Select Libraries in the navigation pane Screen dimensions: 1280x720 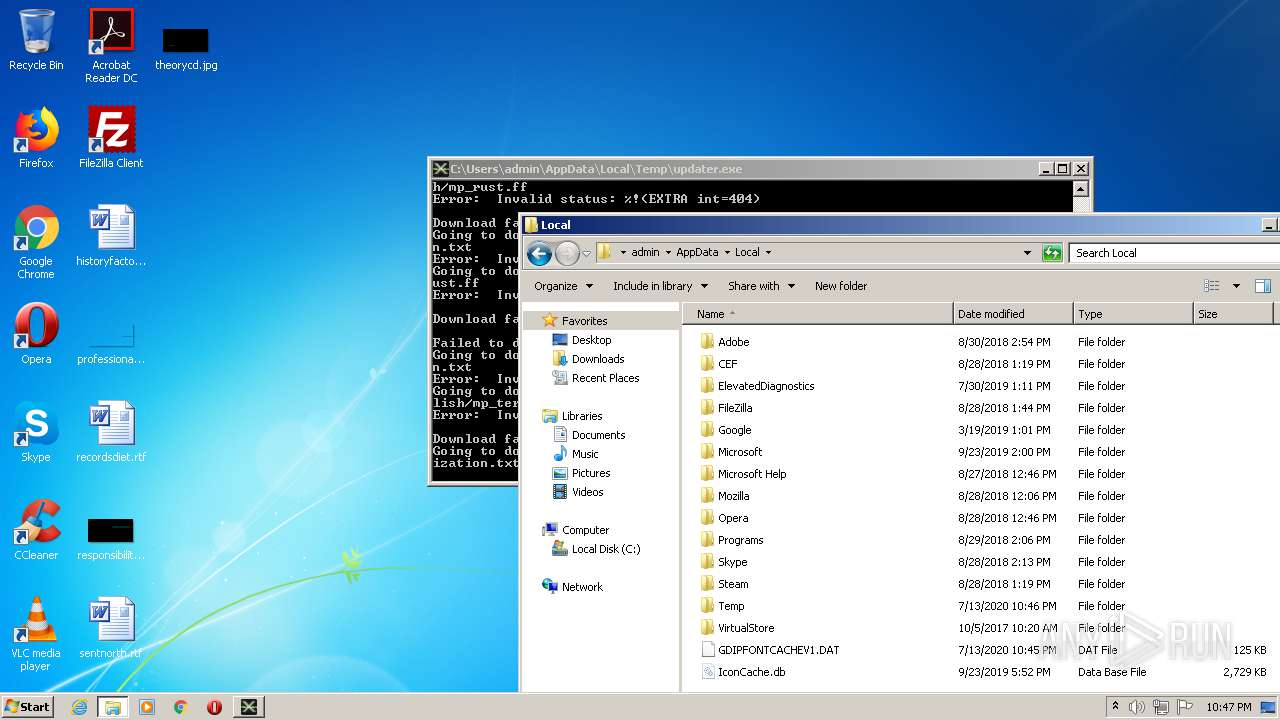581,416
